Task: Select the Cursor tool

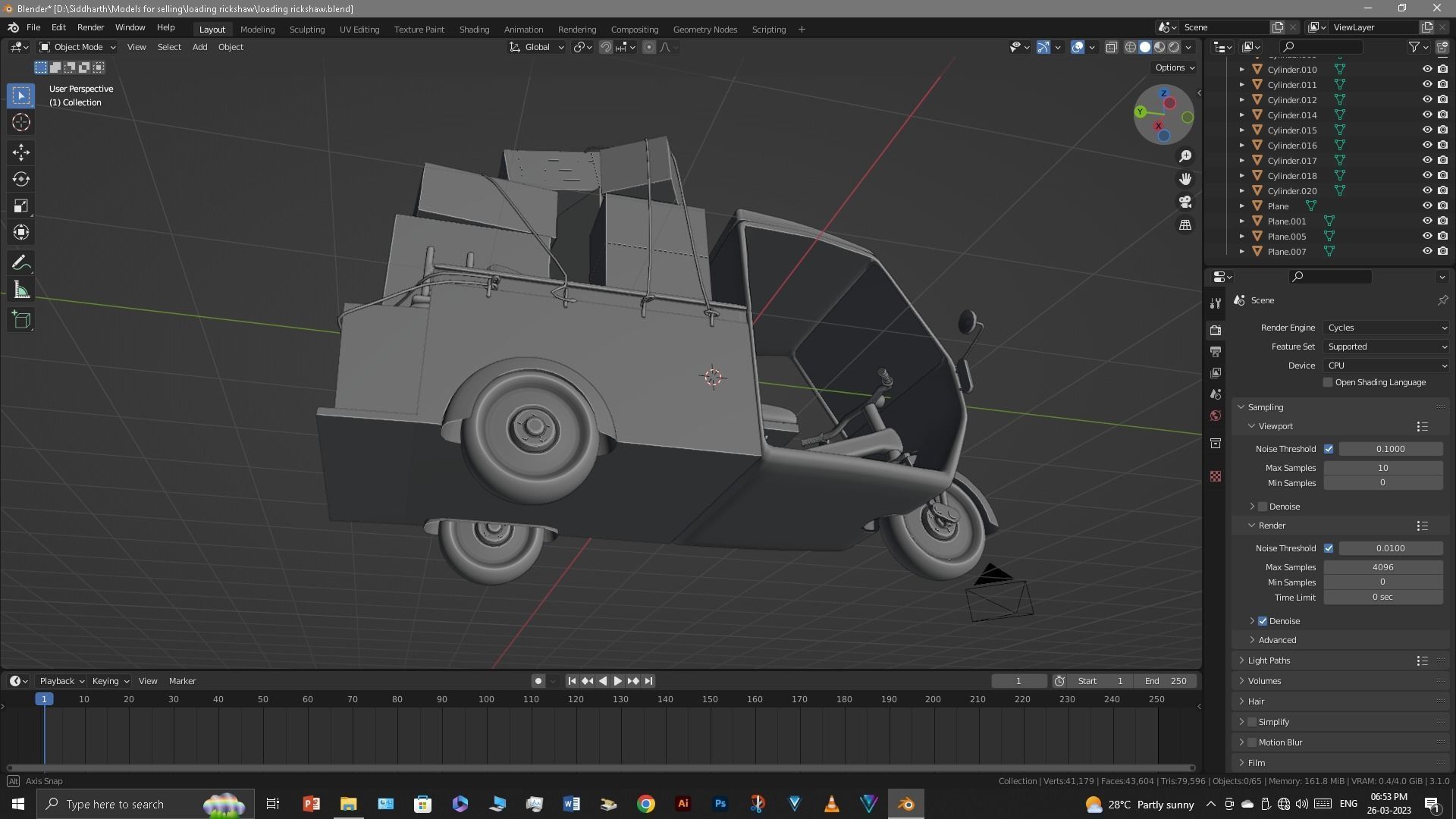Action: tap(21, 122)
